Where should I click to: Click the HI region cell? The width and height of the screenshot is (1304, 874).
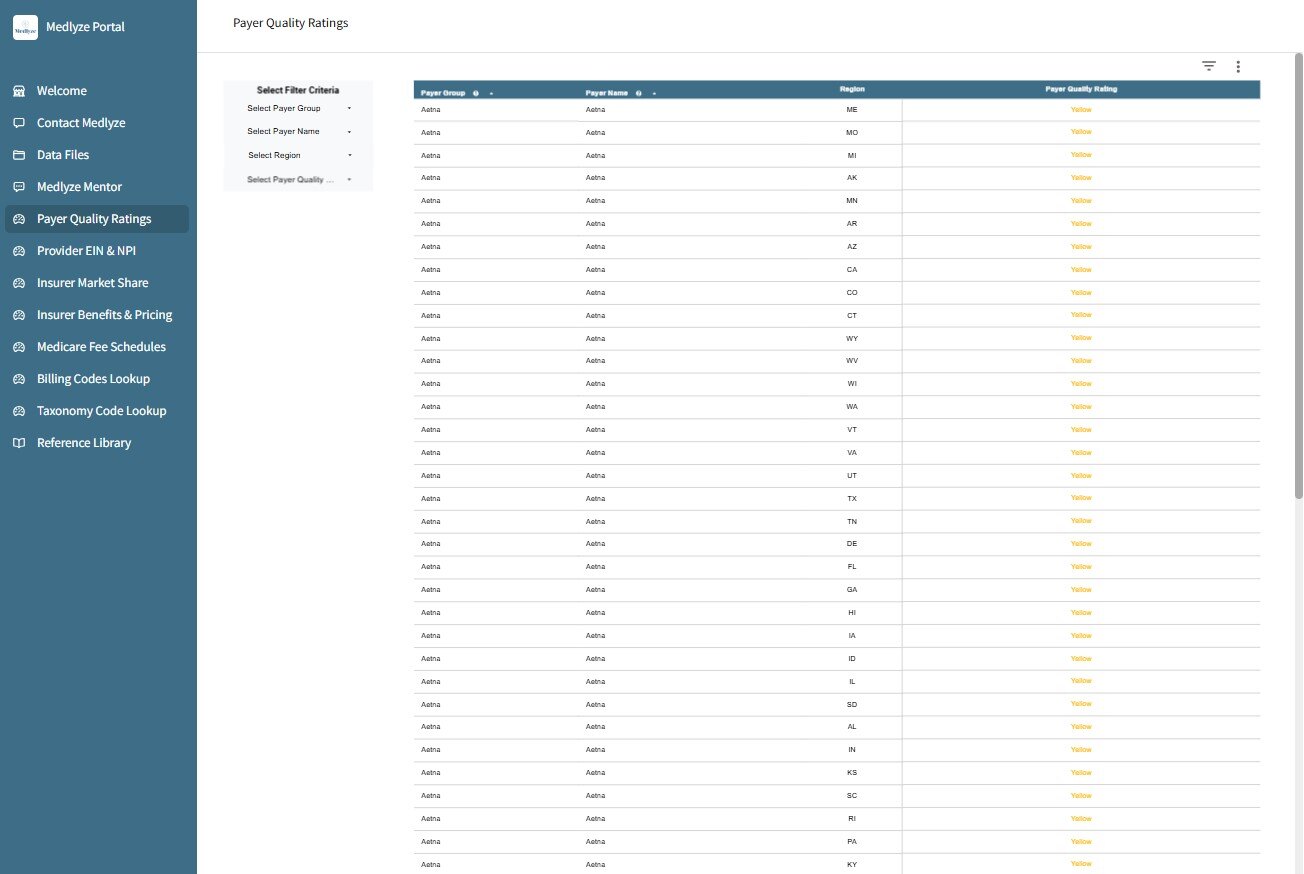pyautogui.click(x=852, y=613)
